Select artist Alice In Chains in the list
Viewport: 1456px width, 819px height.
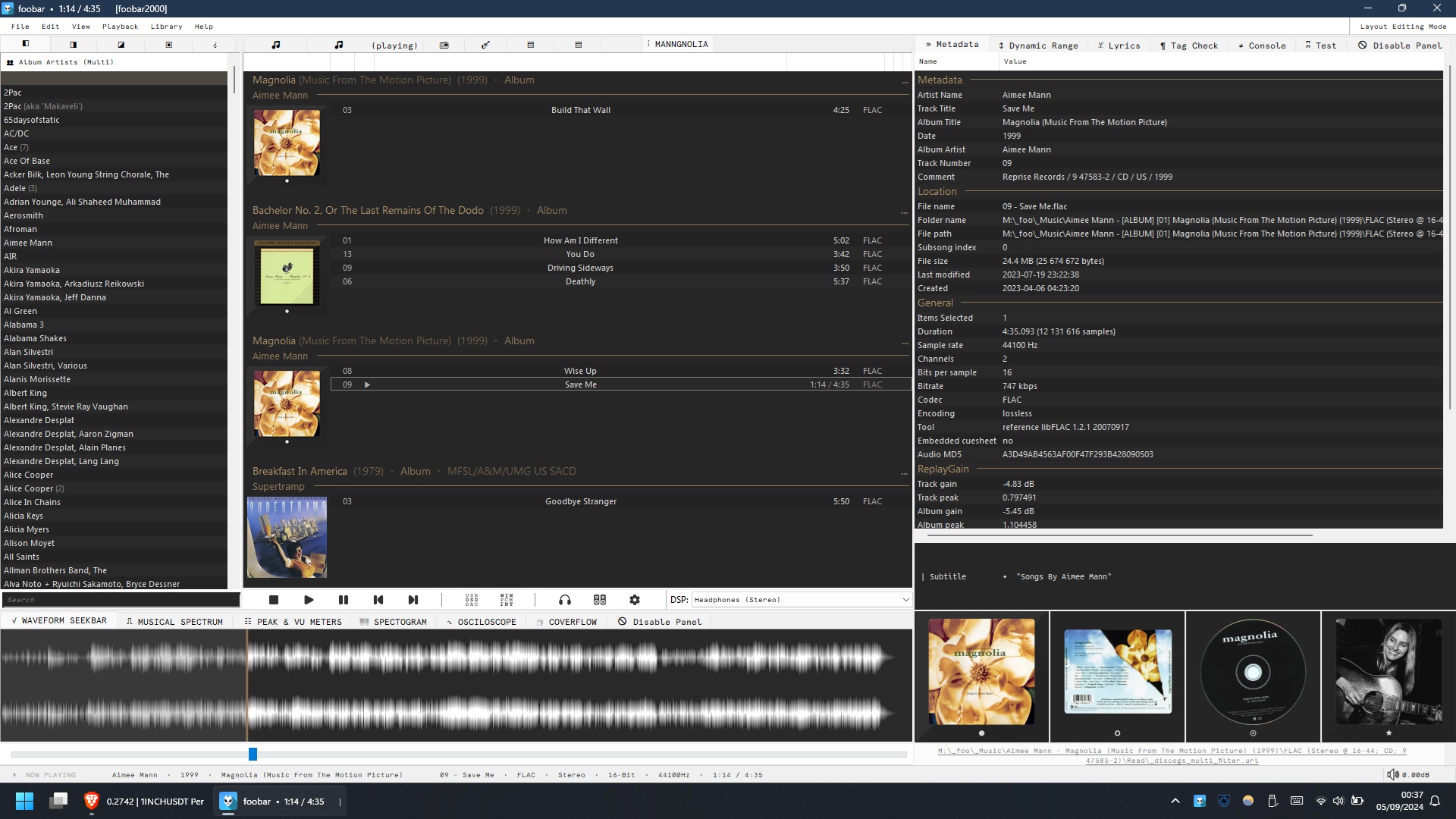pos(114,502)
